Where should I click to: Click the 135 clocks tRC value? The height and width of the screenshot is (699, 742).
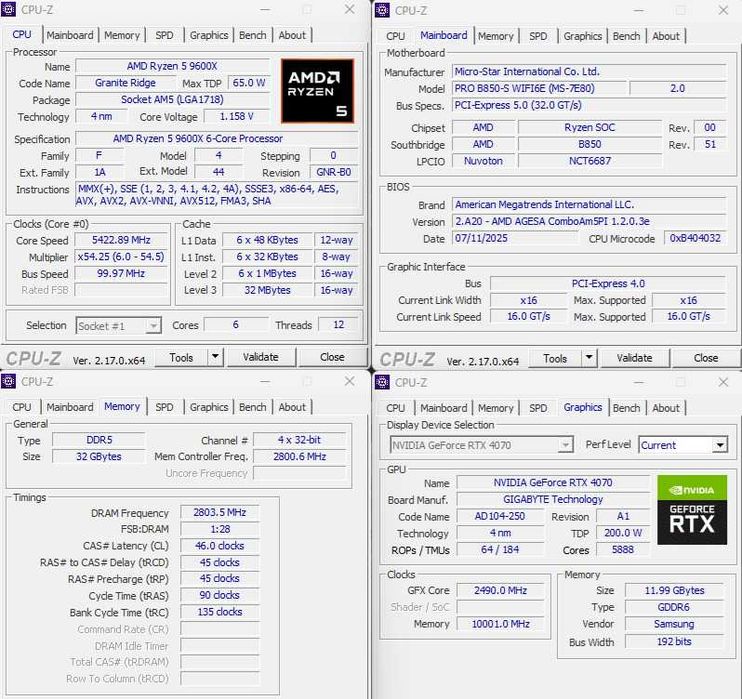[x=220, y=612]
